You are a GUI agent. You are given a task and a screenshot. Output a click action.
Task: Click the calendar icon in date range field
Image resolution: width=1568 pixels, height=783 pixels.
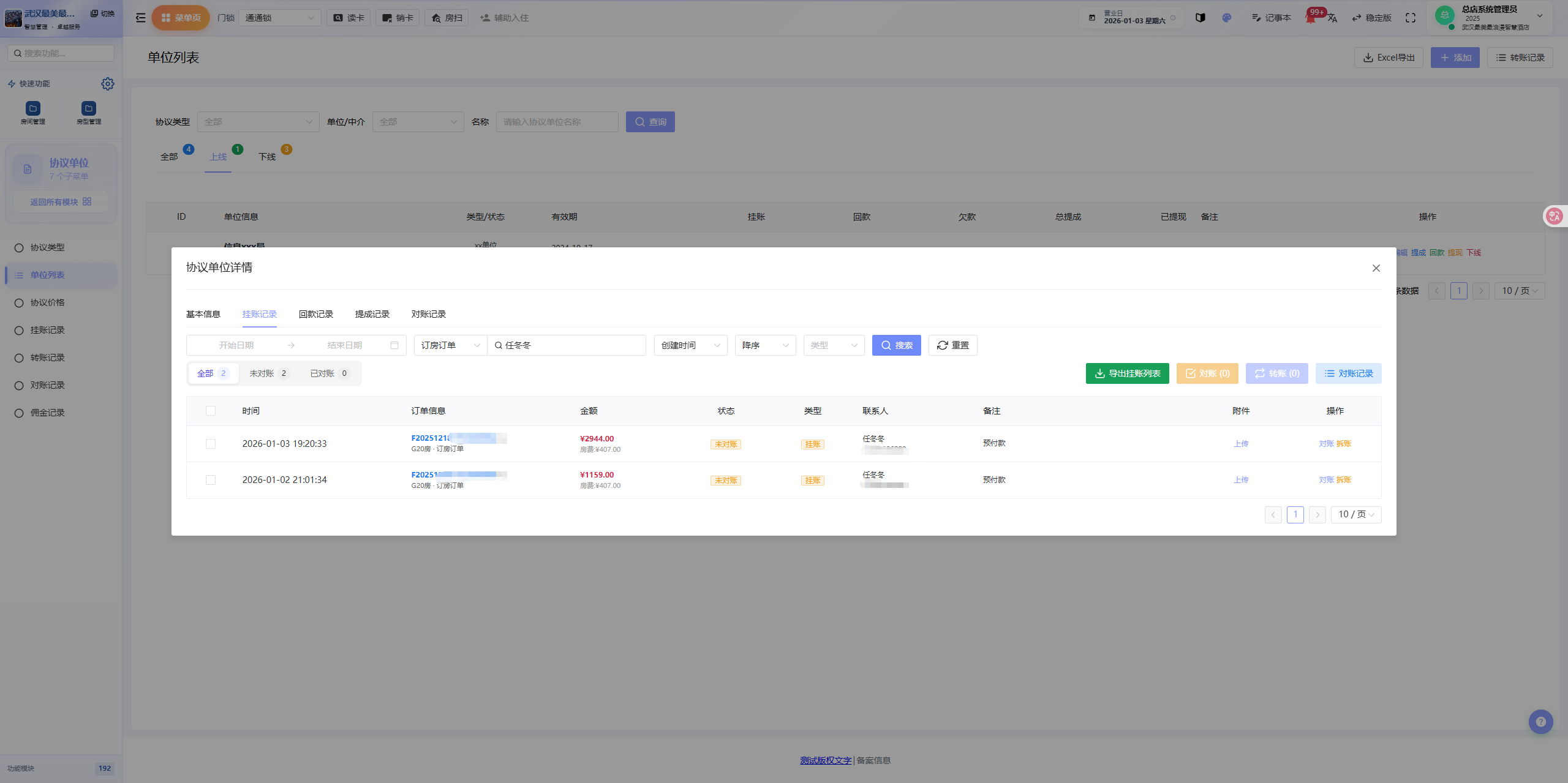tap(394, 345)
